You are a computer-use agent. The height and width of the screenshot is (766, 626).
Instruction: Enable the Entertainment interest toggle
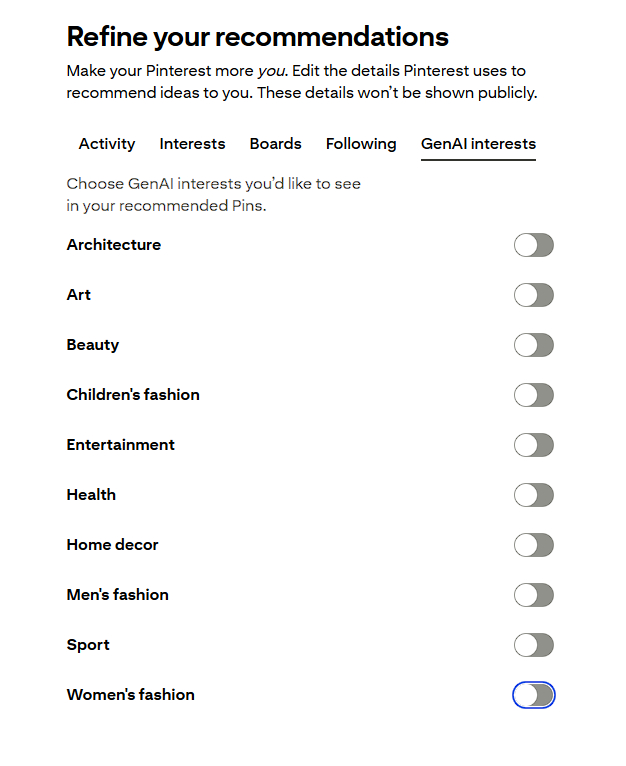pyautogui.click(x=533, y=445)
